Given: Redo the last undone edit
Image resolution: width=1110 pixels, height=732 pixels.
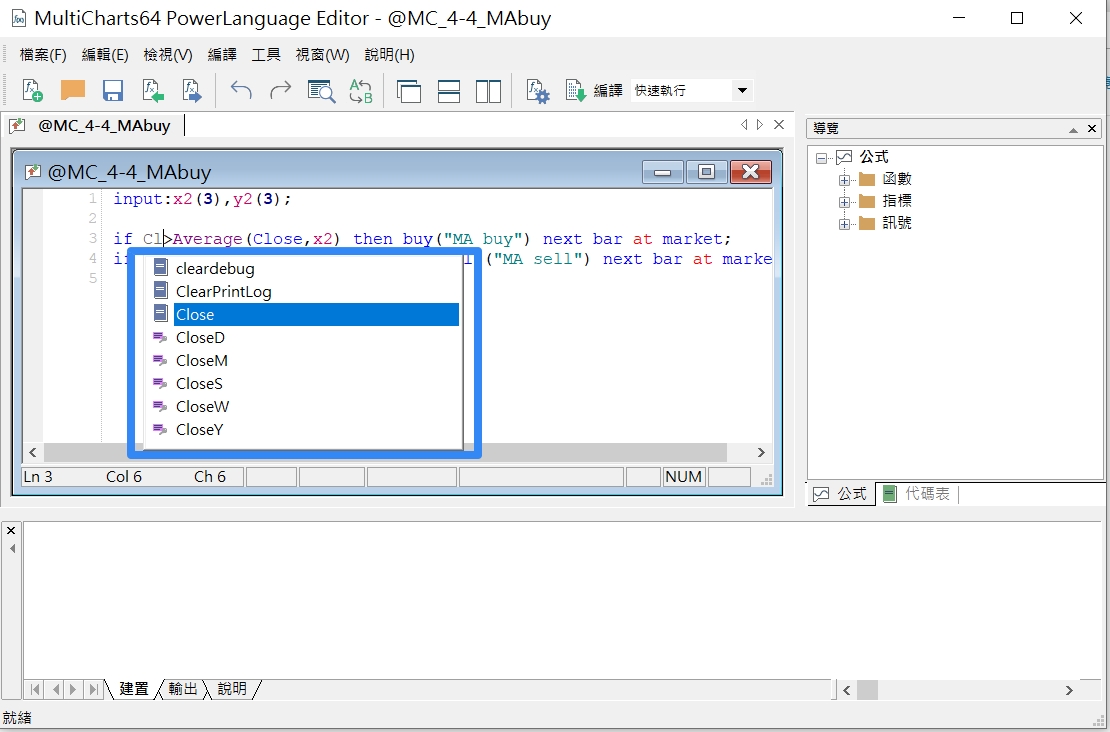Looking at the screenshot, I should [x=280, y=91].
